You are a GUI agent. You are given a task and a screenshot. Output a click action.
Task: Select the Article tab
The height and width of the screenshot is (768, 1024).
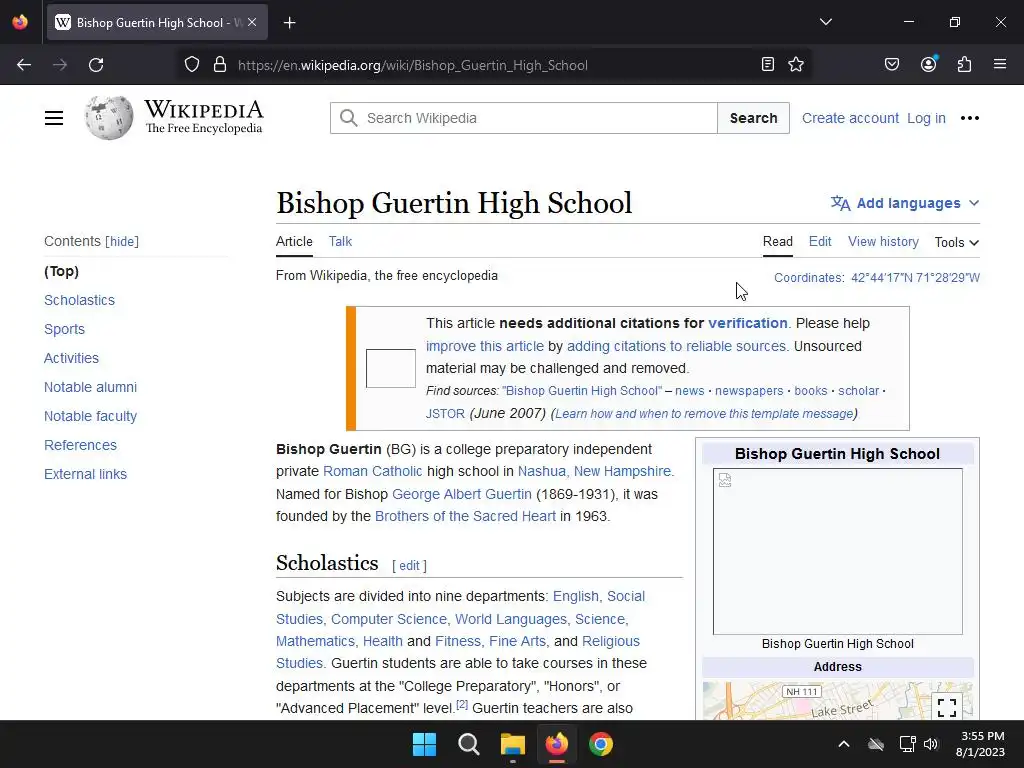tap(294, 242)
